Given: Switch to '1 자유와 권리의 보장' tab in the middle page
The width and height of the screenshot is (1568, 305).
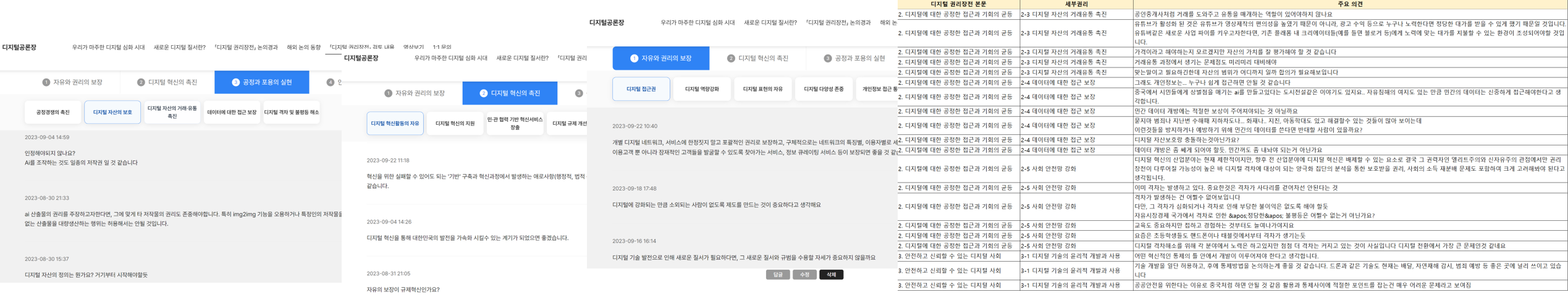Looking at the screenshot, I should (x=415, y=93).
